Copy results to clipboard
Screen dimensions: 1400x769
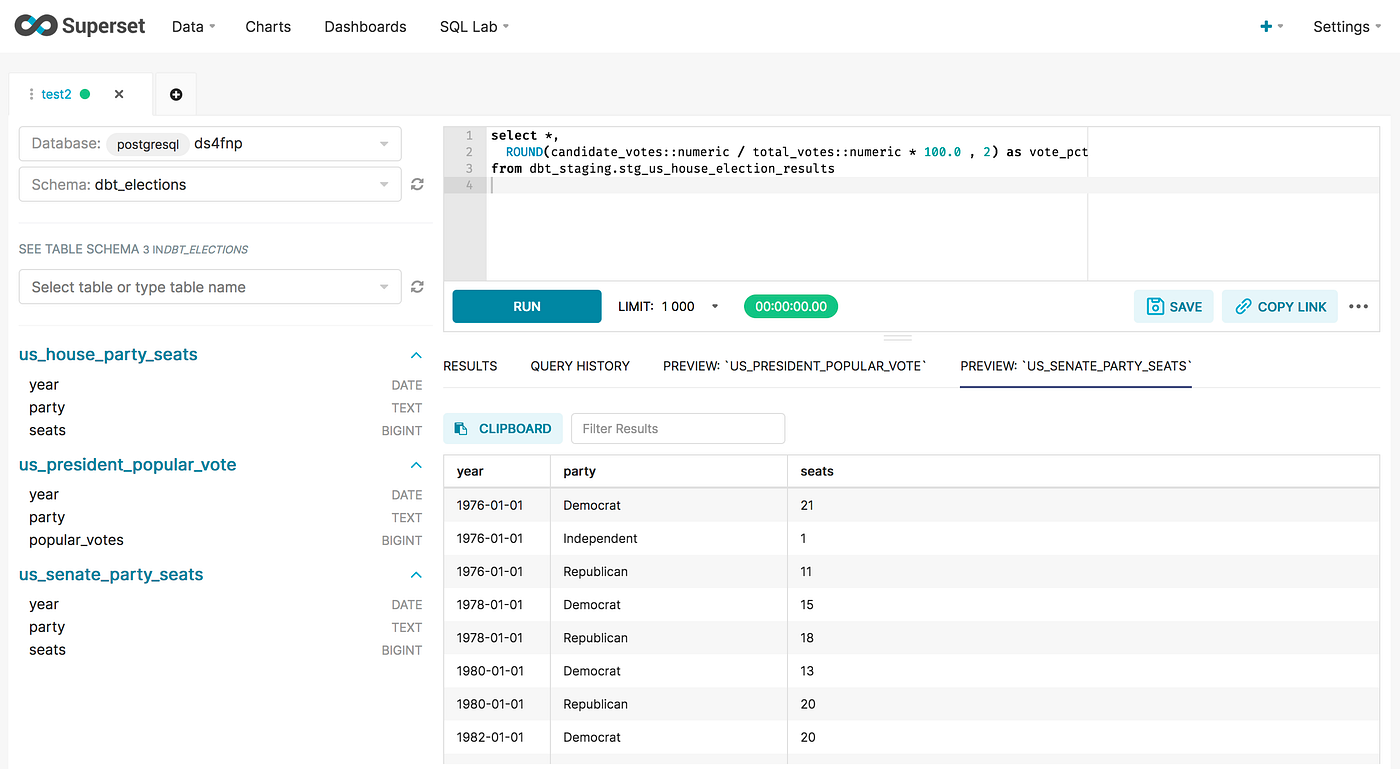point(502,428)
